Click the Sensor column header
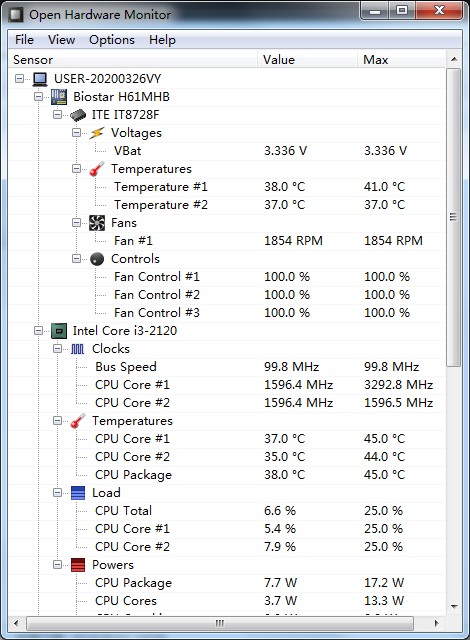The width and height of the screenshot is (470, 640). click(x=133, y=60)
